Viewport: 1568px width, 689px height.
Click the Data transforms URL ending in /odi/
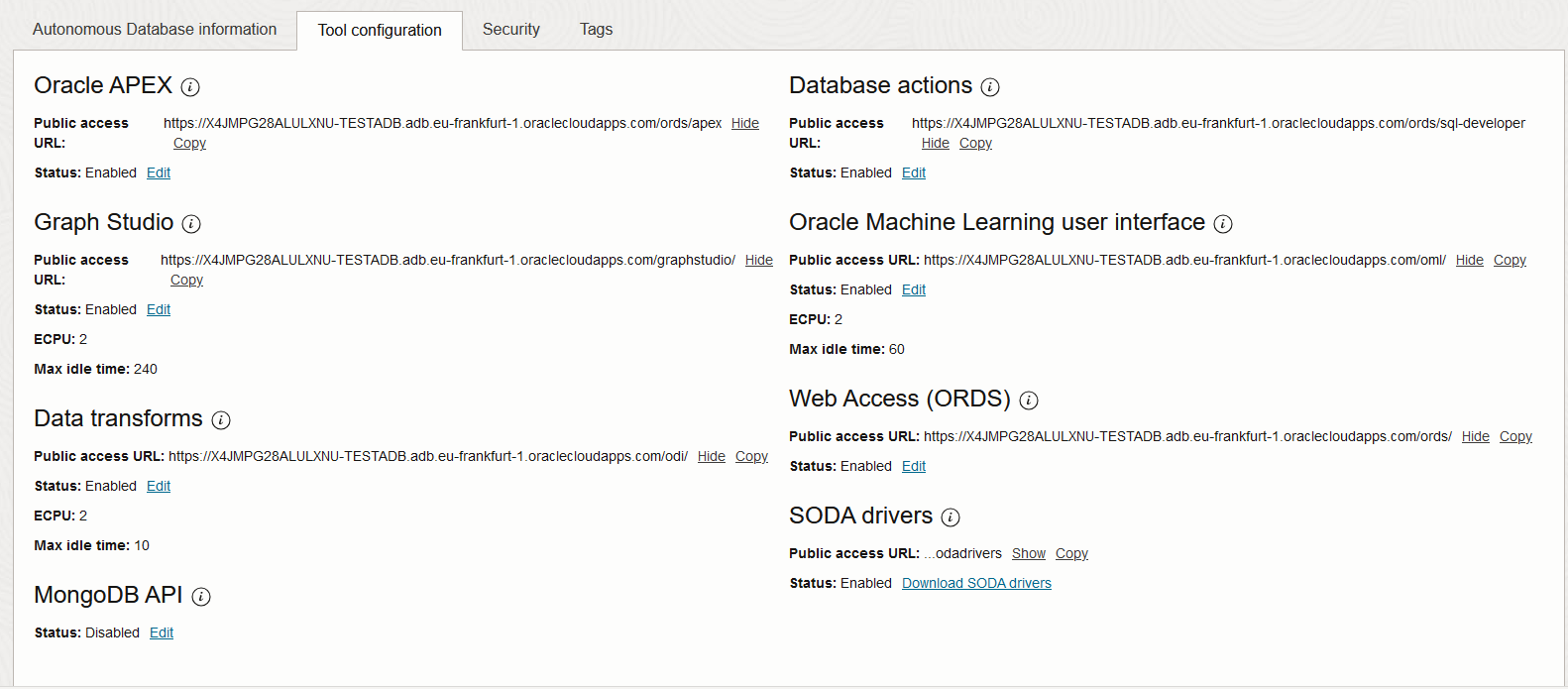click(428, 456)
